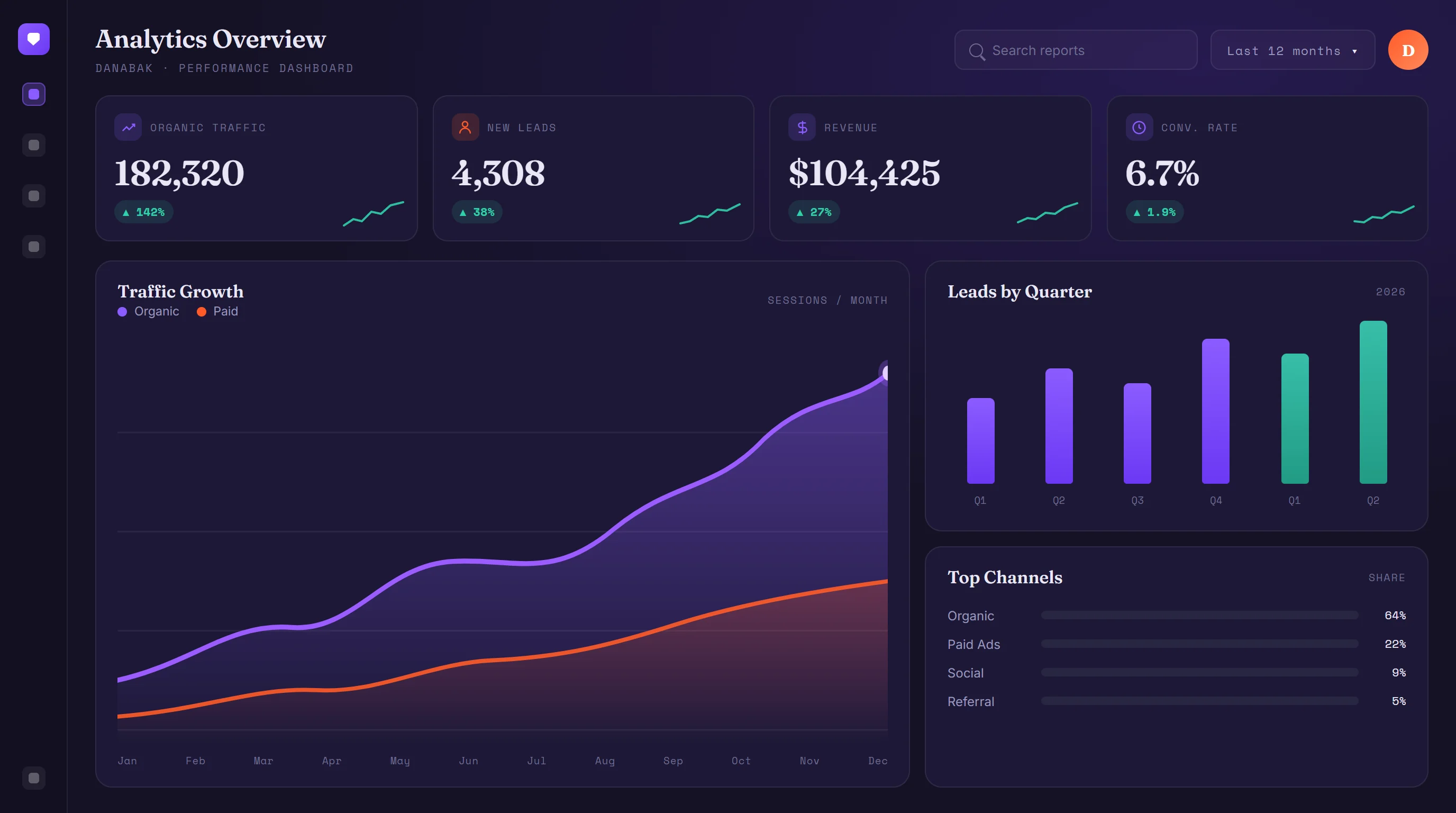Click the dropdown caret beside Last 12 months
This screenshot has width=1456, height=813.
coord(1355,51)
